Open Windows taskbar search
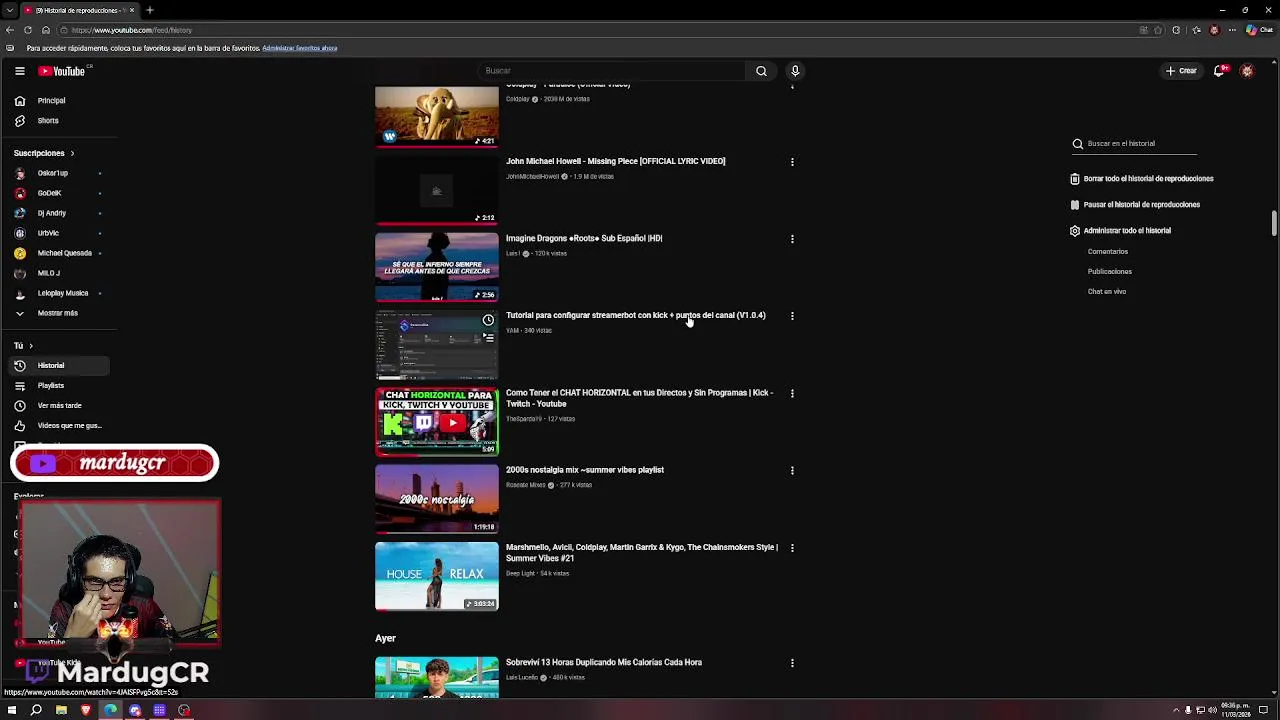Viewport: 1280px width, 720px height. (x=36, y=710)
